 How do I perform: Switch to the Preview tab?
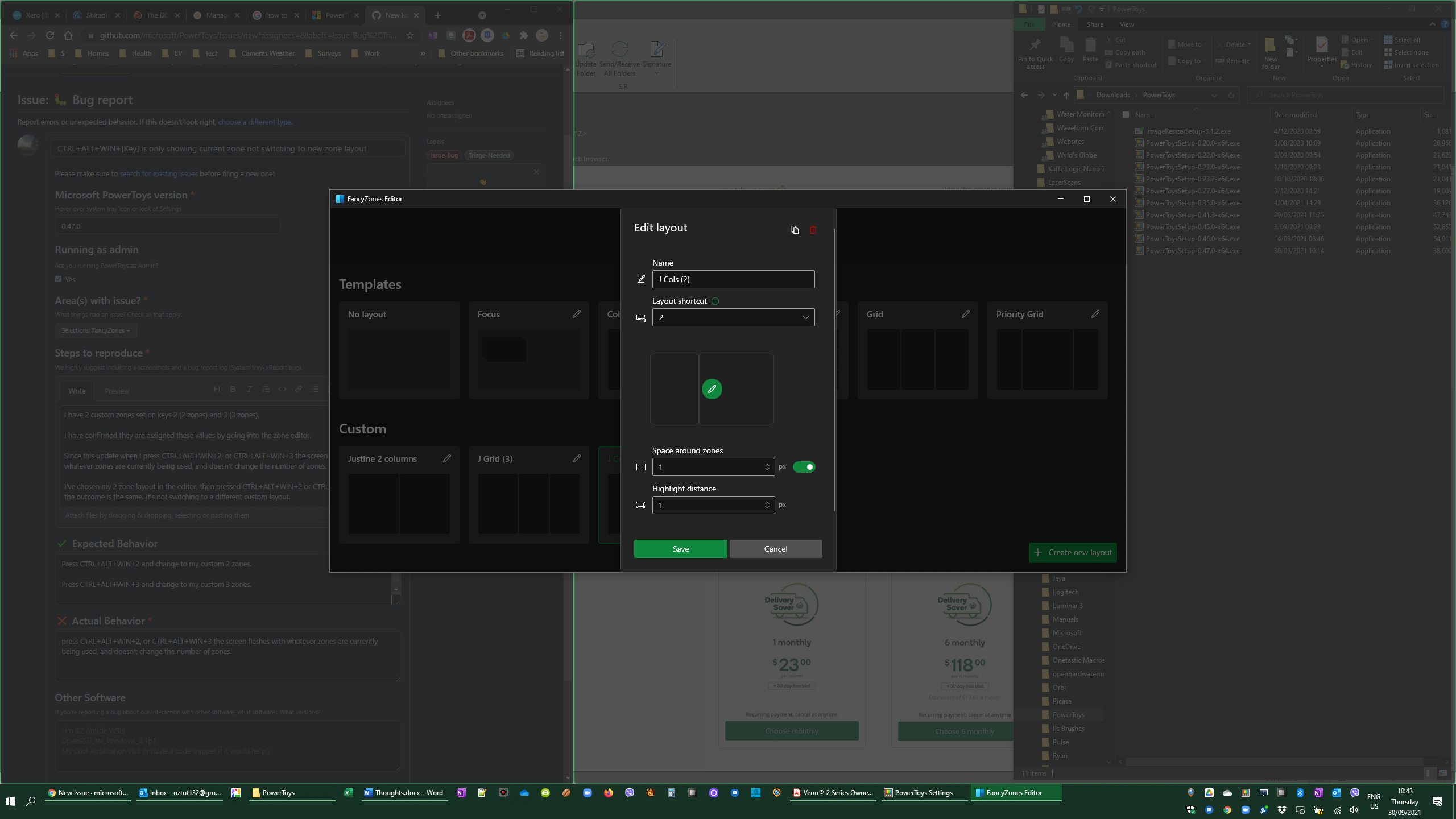coord(117,391)
